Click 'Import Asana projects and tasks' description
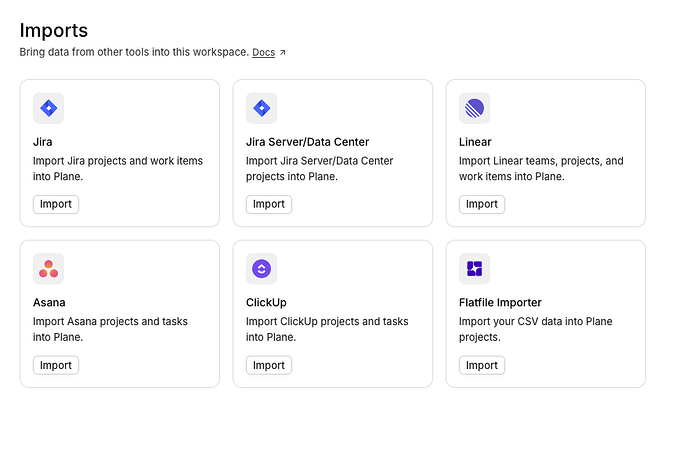Viewport: 690px width, 473px height. coord(110,330)
